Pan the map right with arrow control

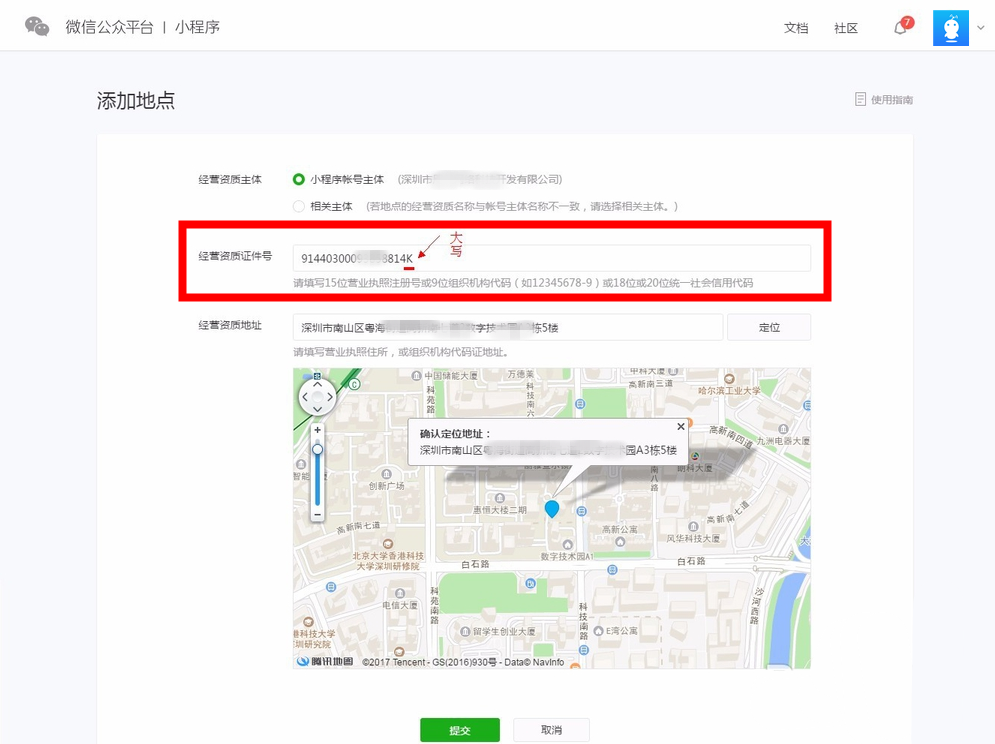331,397
